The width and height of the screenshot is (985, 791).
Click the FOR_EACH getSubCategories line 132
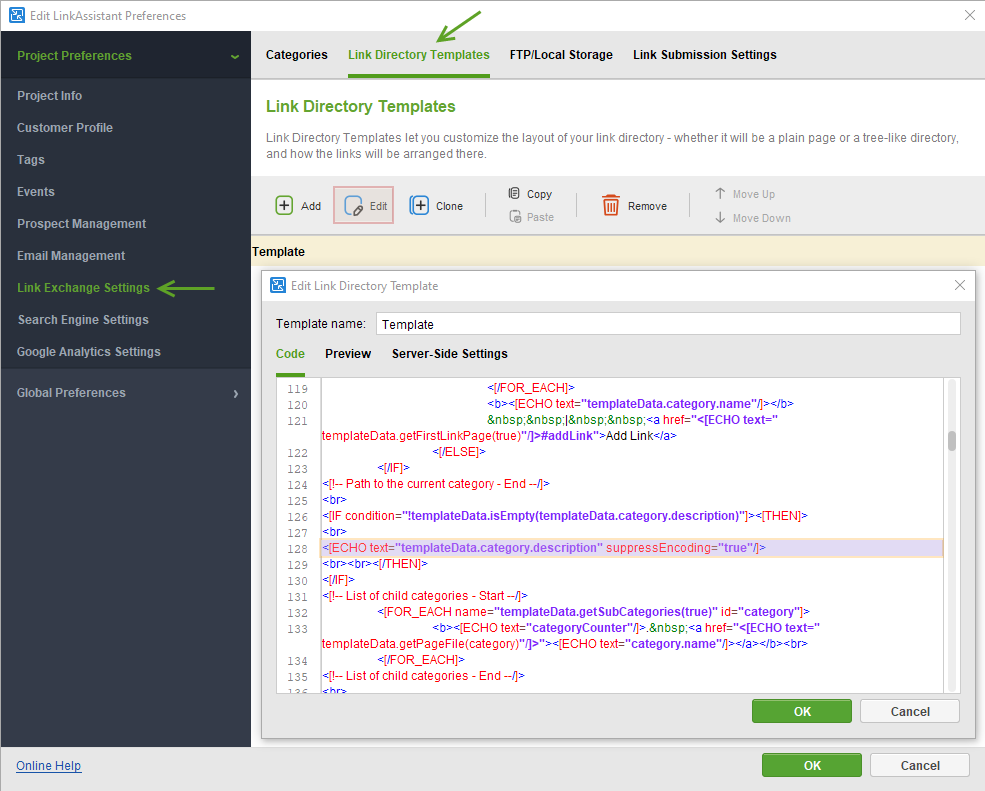coord(594,612)
